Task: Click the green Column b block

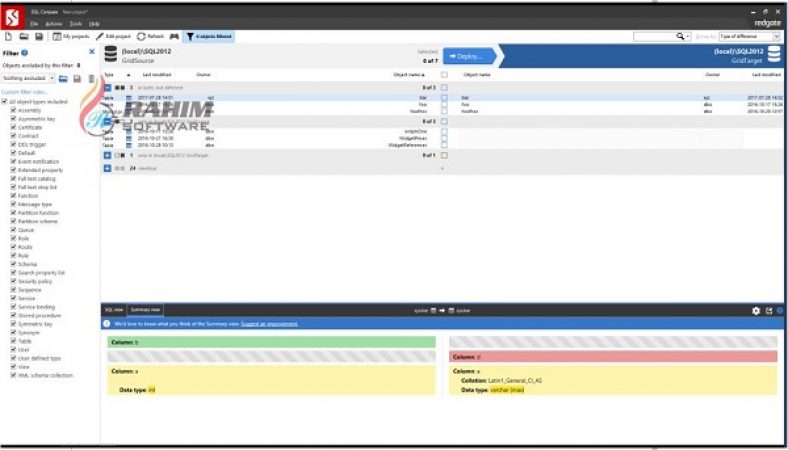Action: click(x=271, y=342)
